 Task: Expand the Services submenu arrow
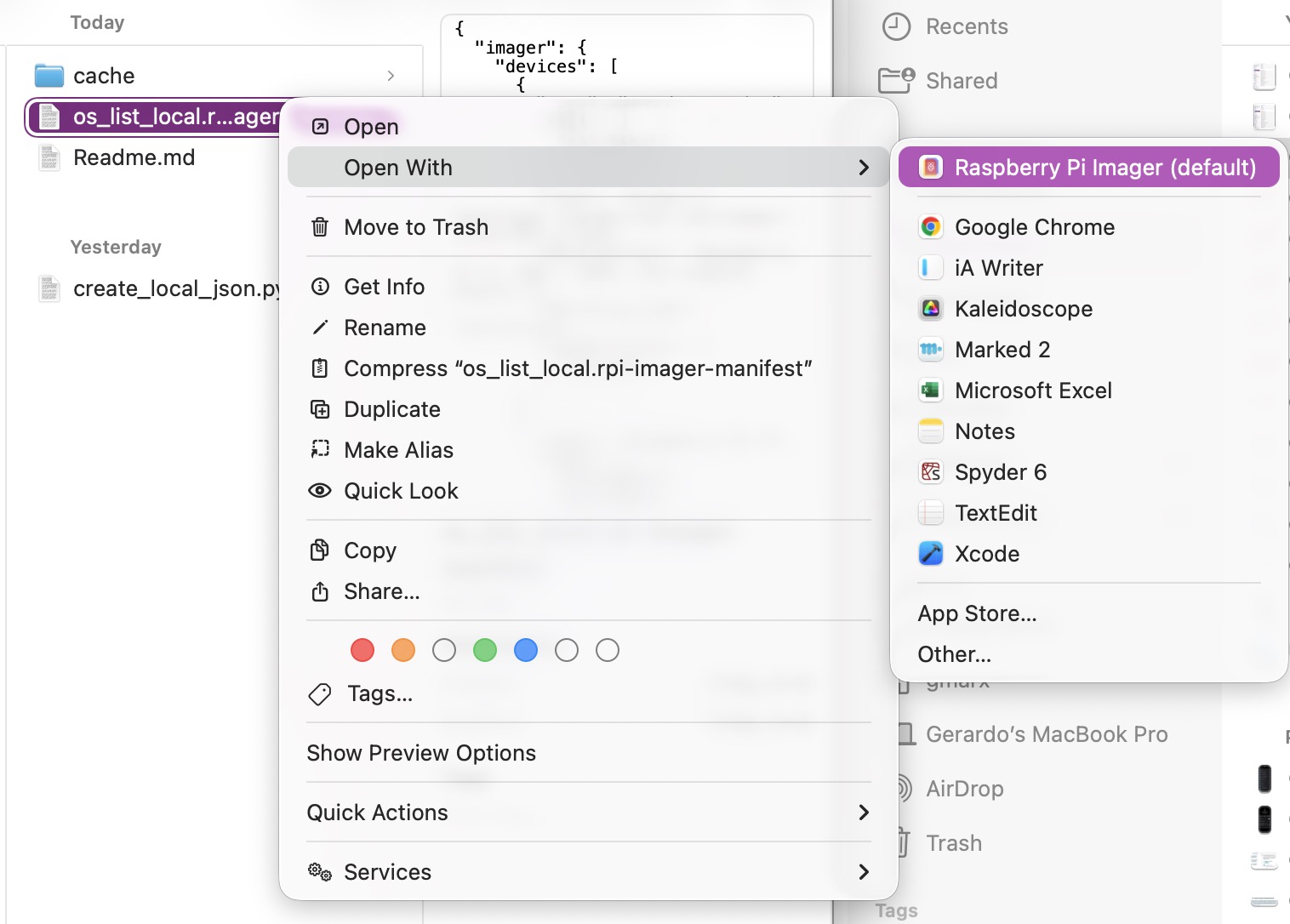click(864, 872)
